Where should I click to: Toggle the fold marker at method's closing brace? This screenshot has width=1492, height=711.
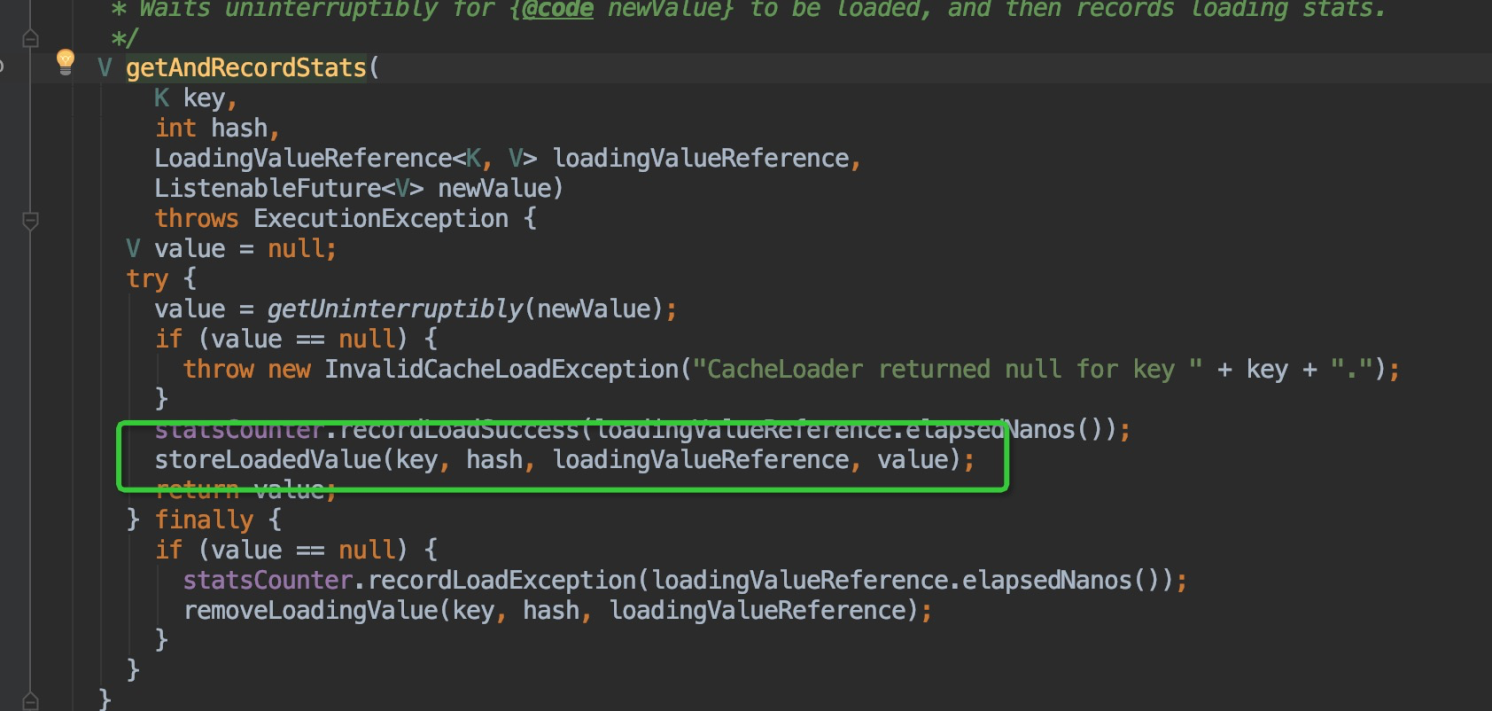point(30,700)
